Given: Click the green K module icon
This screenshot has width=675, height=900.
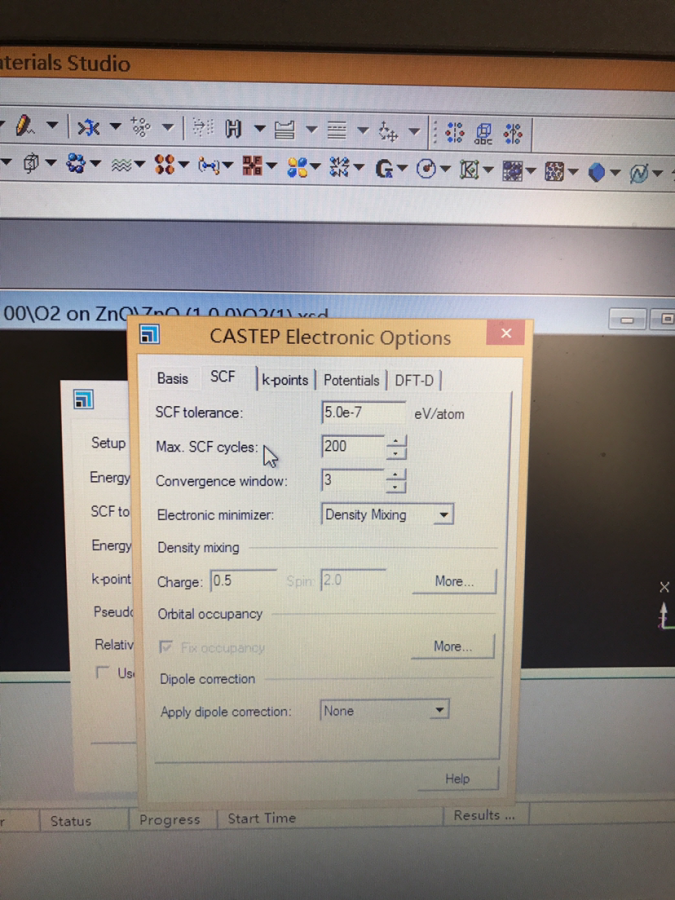Looking at the screenshot, I should (470, 170).
